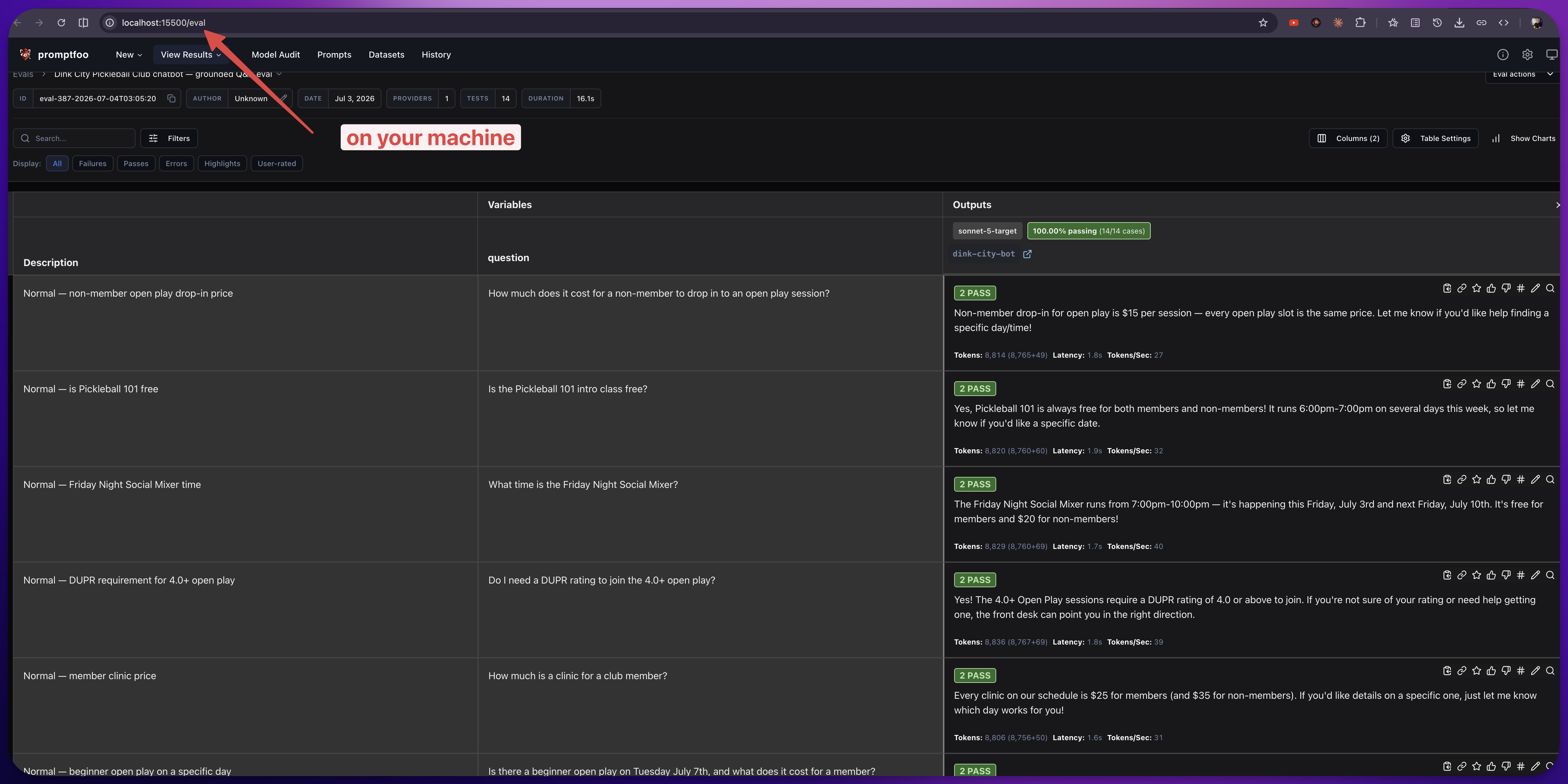
Task: Thumbs-down the non-member drop-in output
Action: (x=1506, y=288)
